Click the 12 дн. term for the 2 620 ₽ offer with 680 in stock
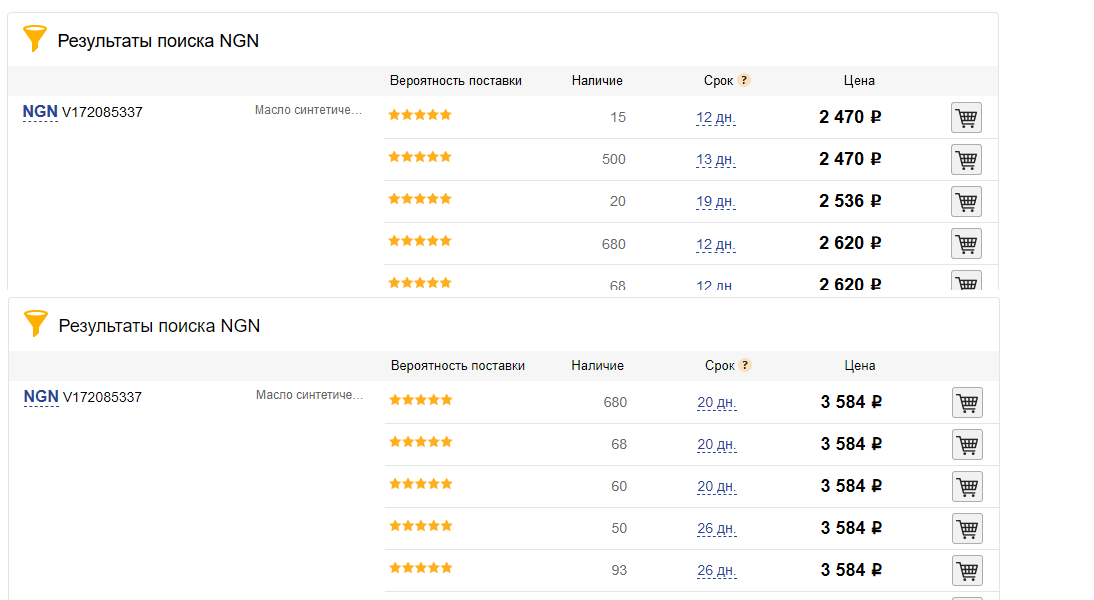 tap(715, 244)
